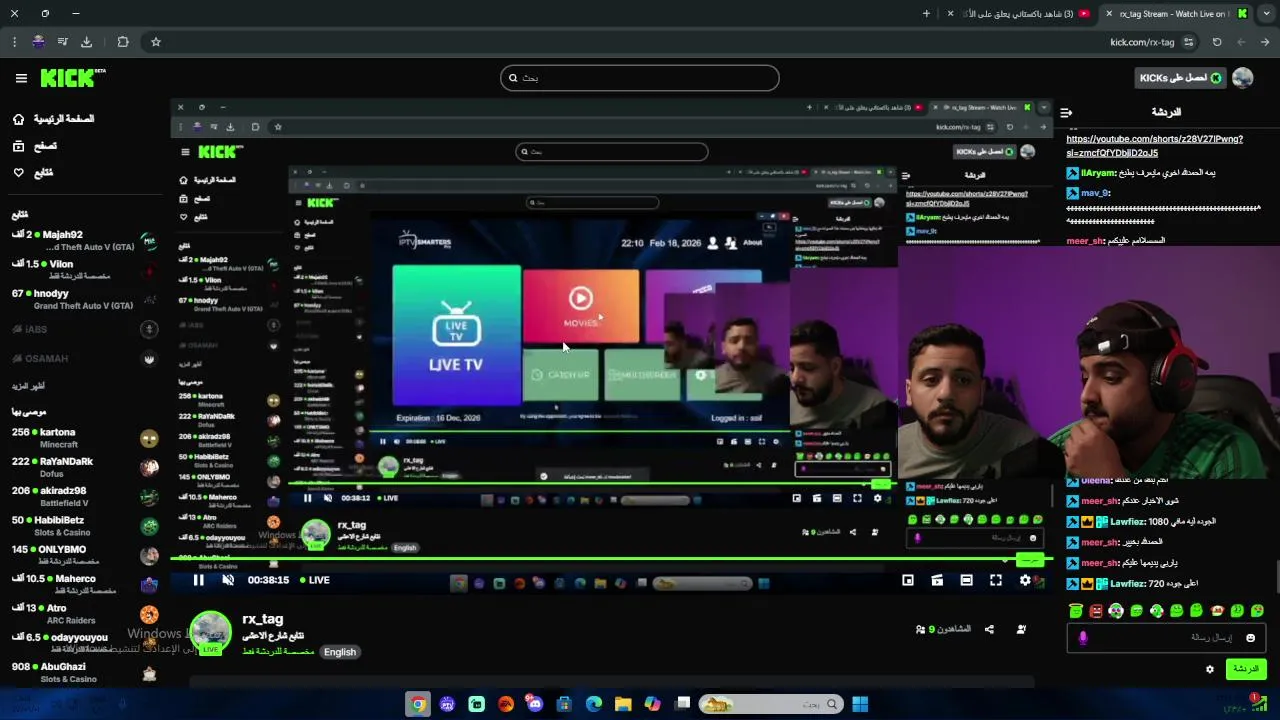This screenshot has height=720, width=1280.
Task: Collapse the chat panel with arrow icon
Action: click(1066, 112)
